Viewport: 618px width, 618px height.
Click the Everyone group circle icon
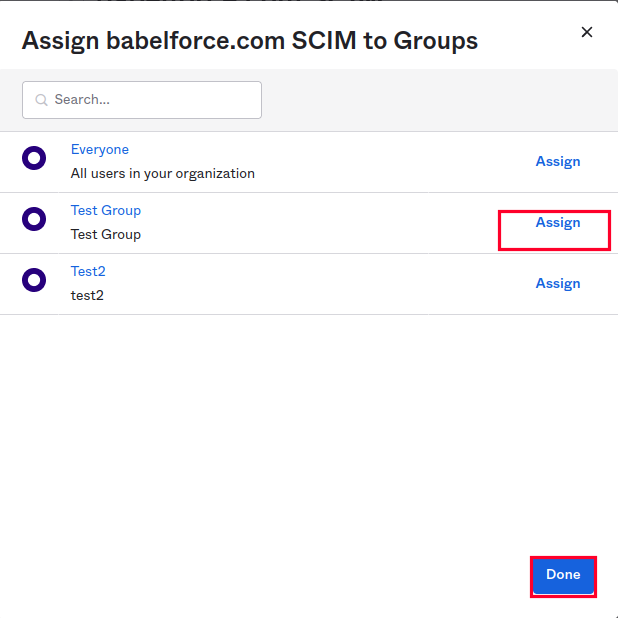(x=34, y=158)
